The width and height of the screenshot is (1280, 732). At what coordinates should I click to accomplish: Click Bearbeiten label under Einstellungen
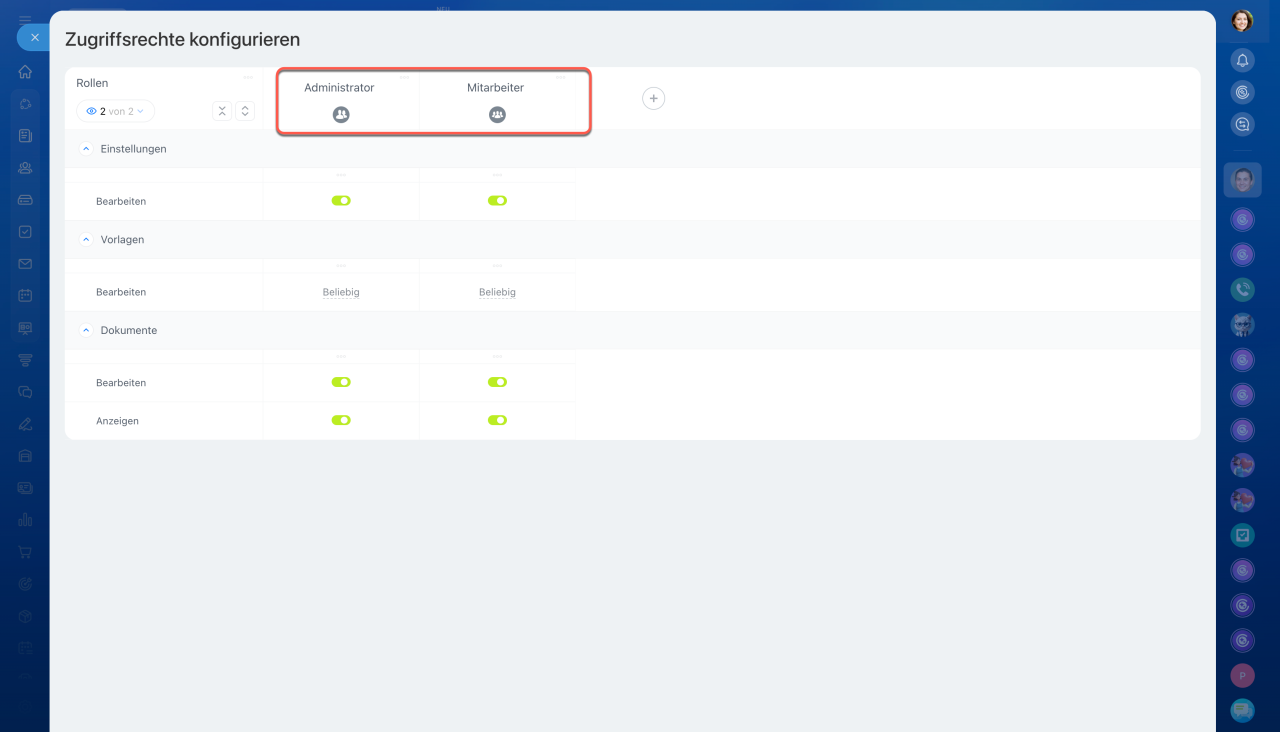pos(121,201)
